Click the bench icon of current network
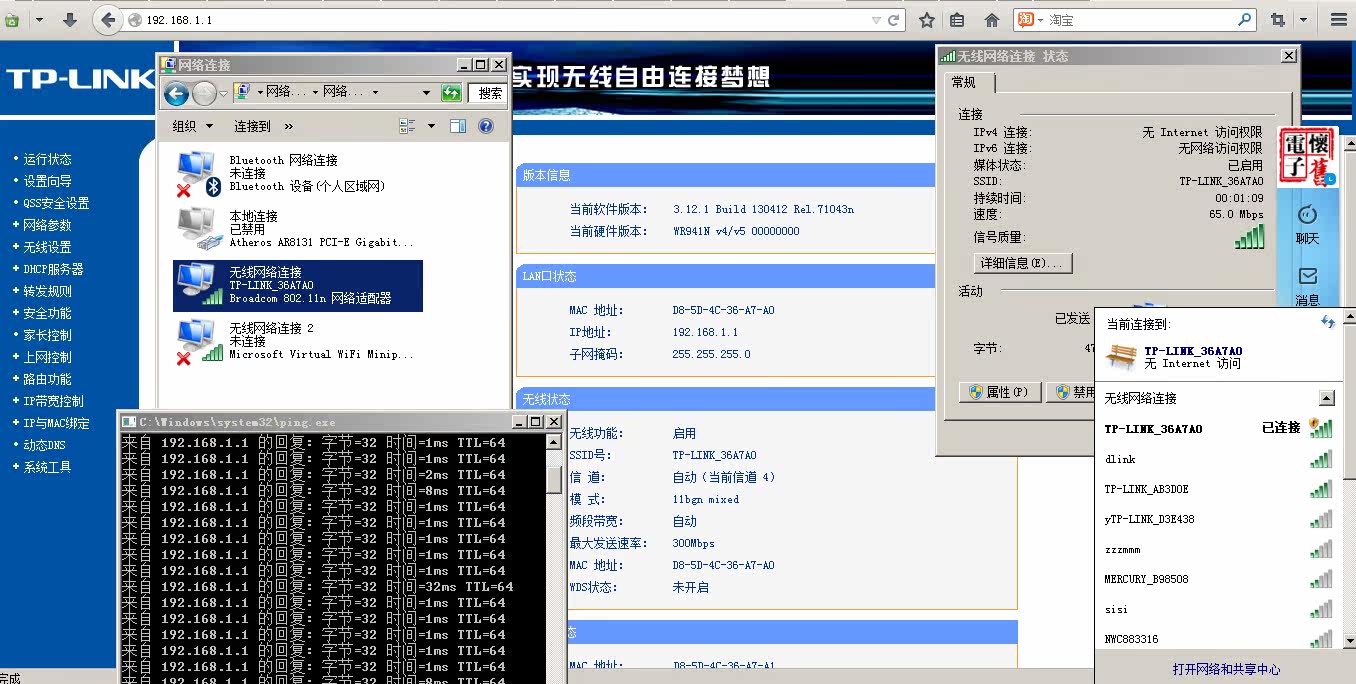Screen dimensions: 1356x684 point(1121,356)
